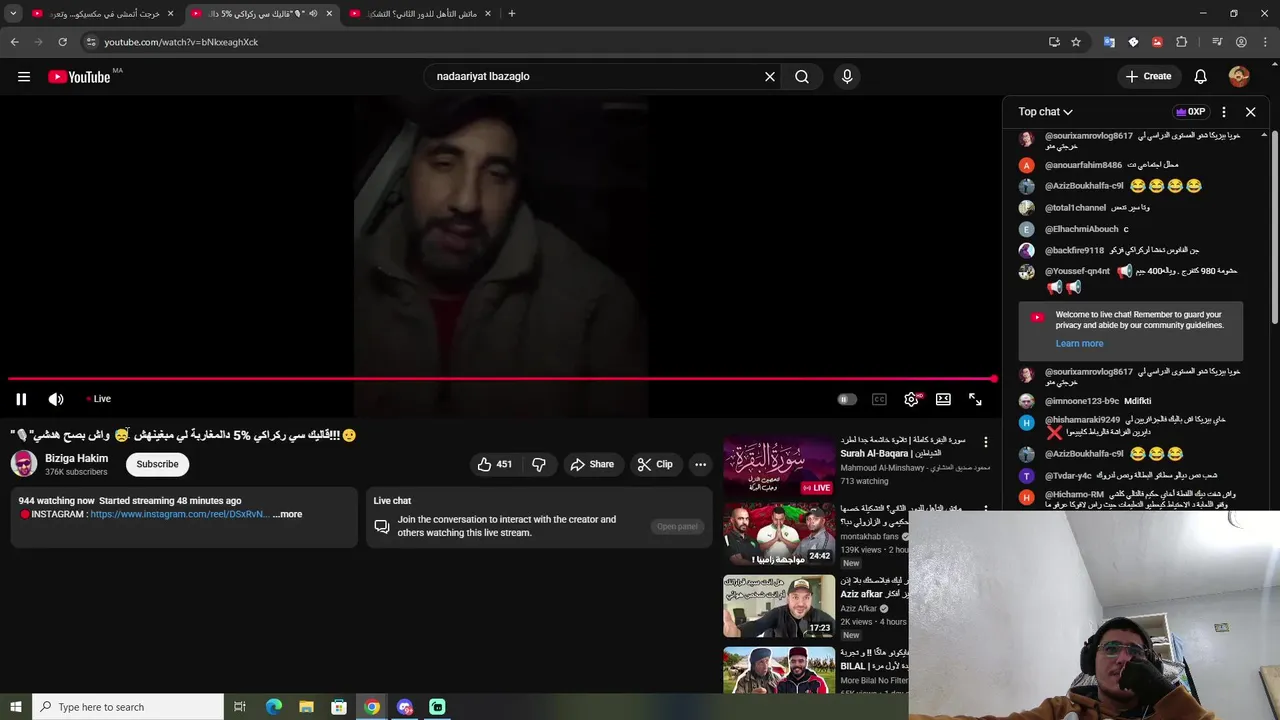Click the taskbar search box
Screen dimensions: 1280x720
128,707
